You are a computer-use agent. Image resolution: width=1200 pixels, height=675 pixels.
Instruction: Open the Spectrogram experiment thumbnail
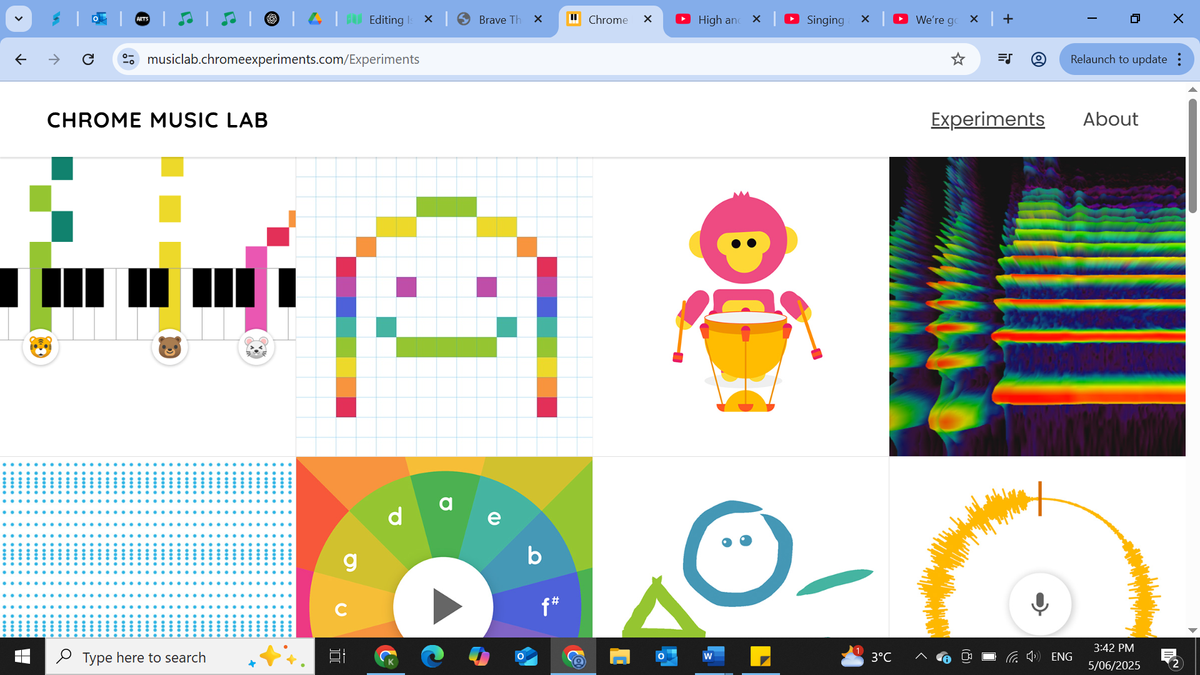1036,306
